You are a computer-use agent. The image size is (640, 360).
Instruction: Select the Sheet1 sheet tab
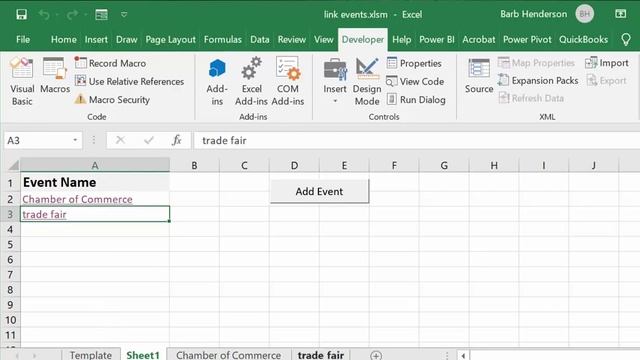coord(143,354)
